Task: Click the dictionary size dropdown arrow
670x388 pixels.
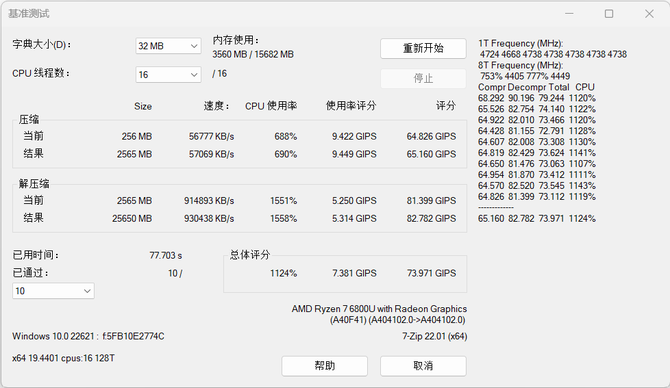Action: (194, 46)
